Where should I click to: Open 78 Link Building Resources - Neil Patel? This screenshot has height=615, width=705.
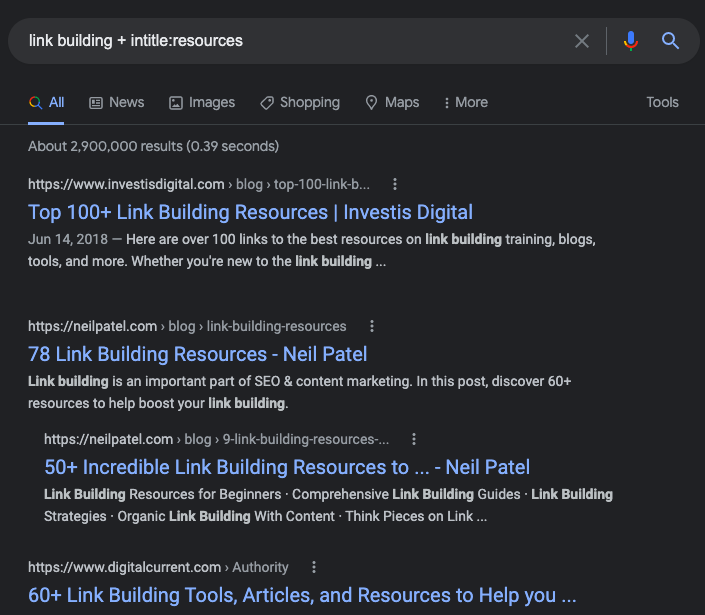pyautogui.click(x=197, y=354)
